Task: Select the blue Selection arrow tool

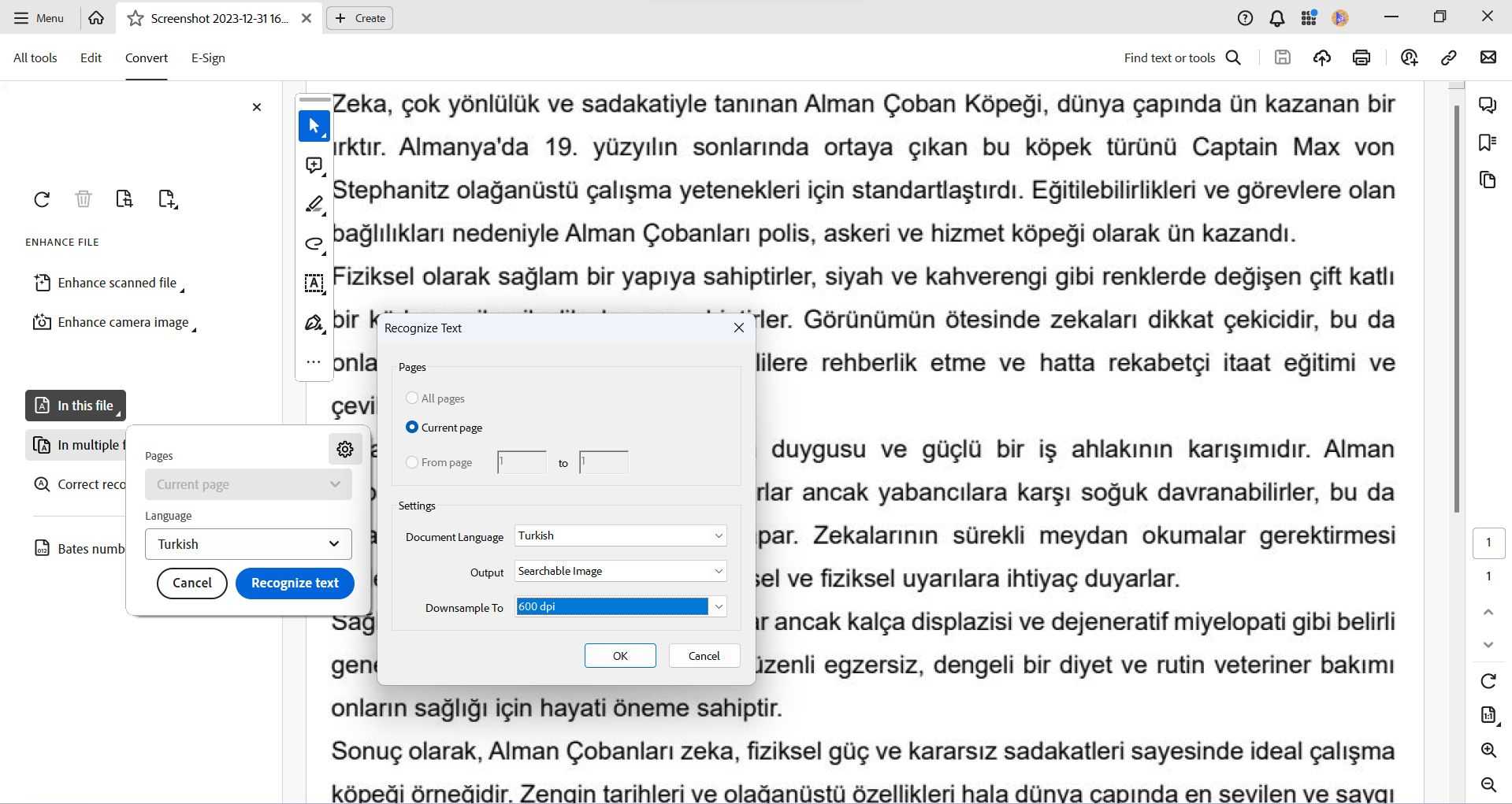Action: click(x=313, y=126)
